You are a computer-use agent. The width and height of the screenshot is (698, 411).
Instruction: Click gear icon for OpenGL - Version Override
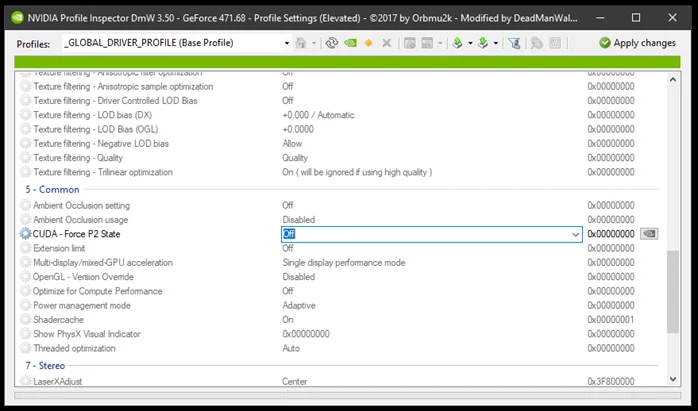coord(25,277)
